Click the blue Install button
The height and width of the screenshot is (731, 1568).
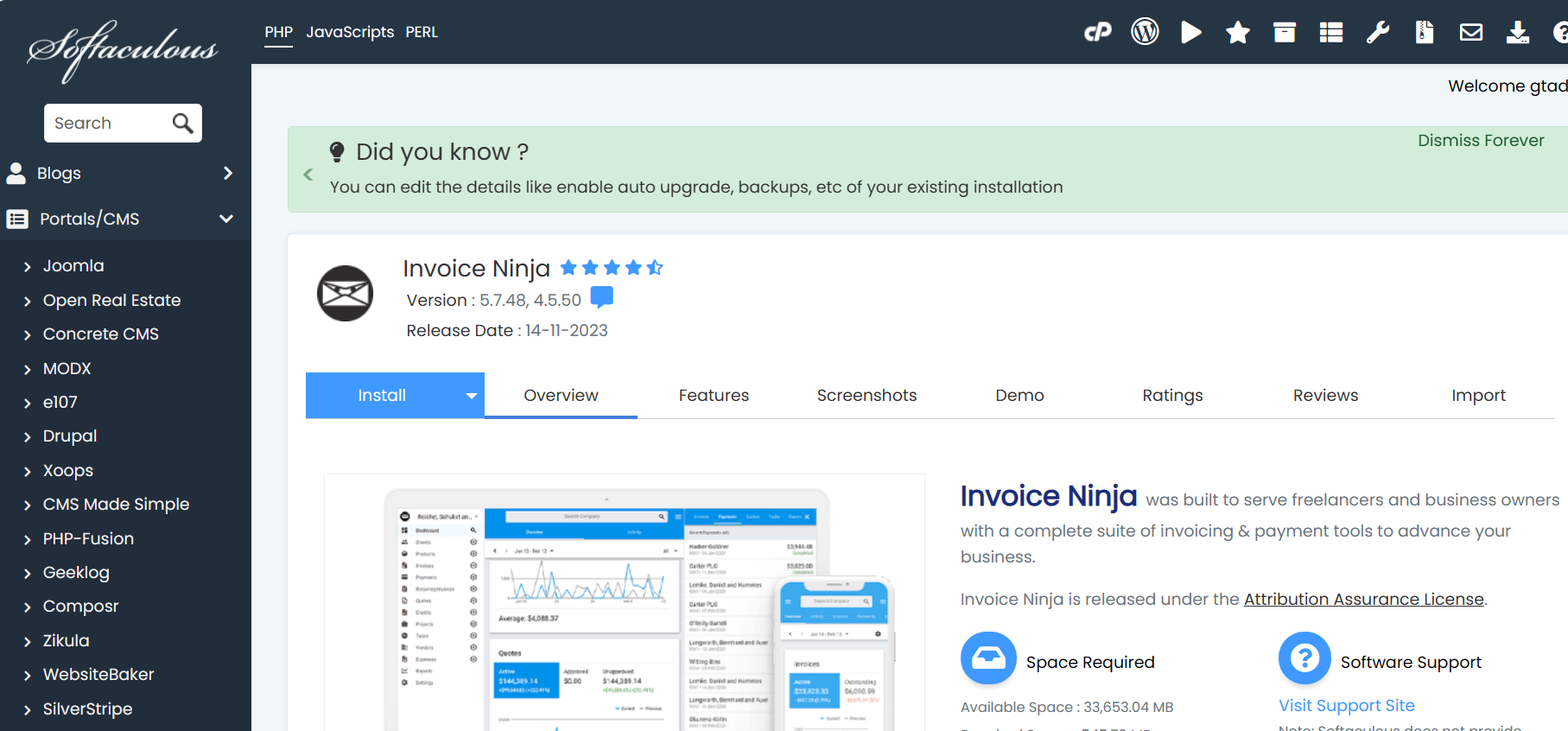382,396
